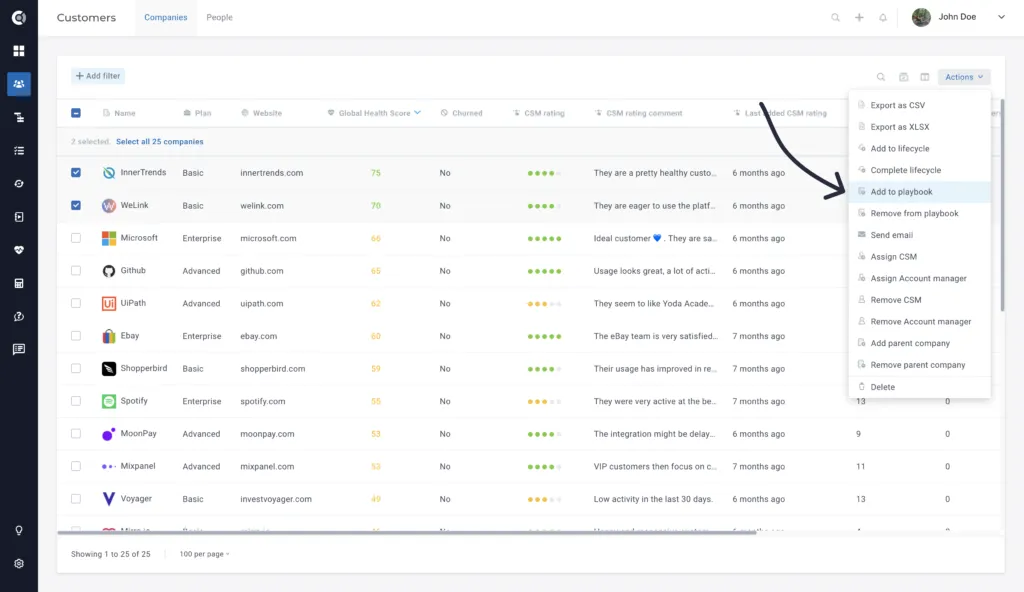Uncheck the InnerTrends row checkbox
1024x592 pixels.
[x=76, y=173]
